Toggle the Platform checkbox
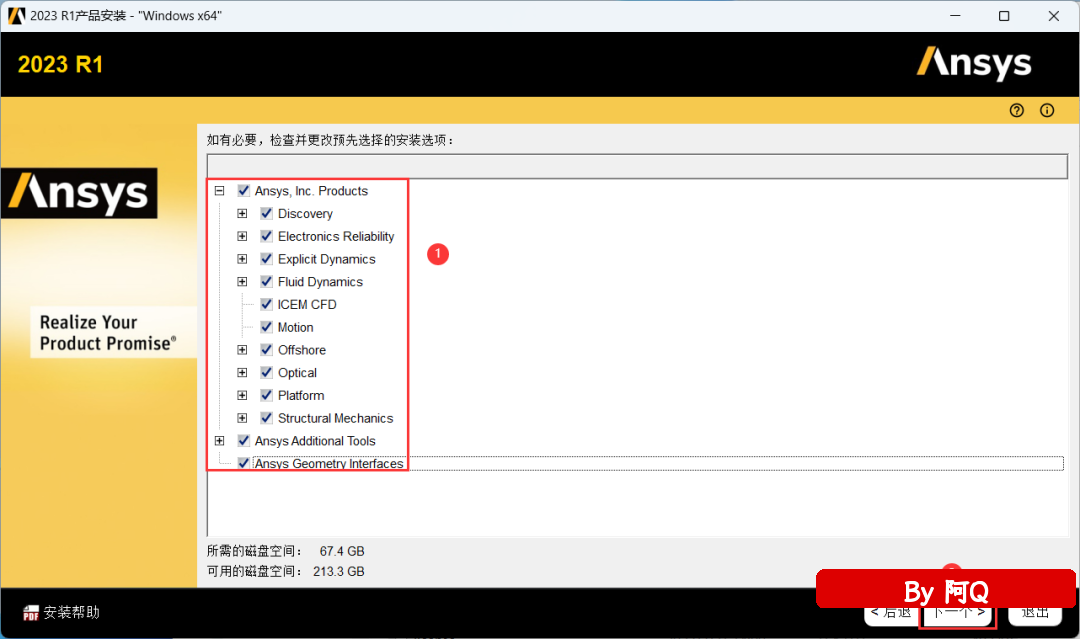Screen dimensions: 1080x639 (x=267, y=395)
